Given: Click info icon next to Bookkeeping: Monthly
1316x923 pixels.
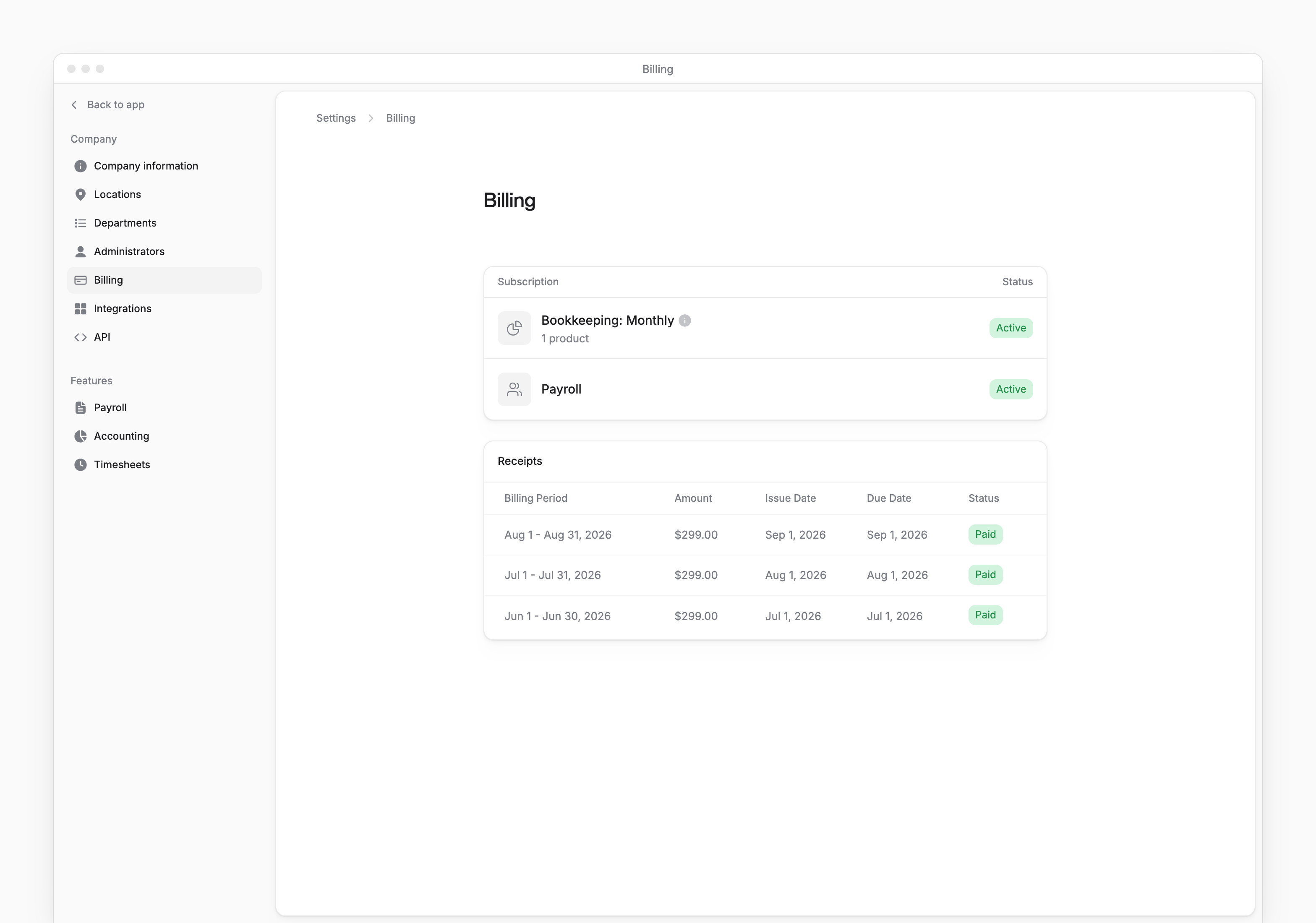Looking at the screenshot, I should pos(684,321).
